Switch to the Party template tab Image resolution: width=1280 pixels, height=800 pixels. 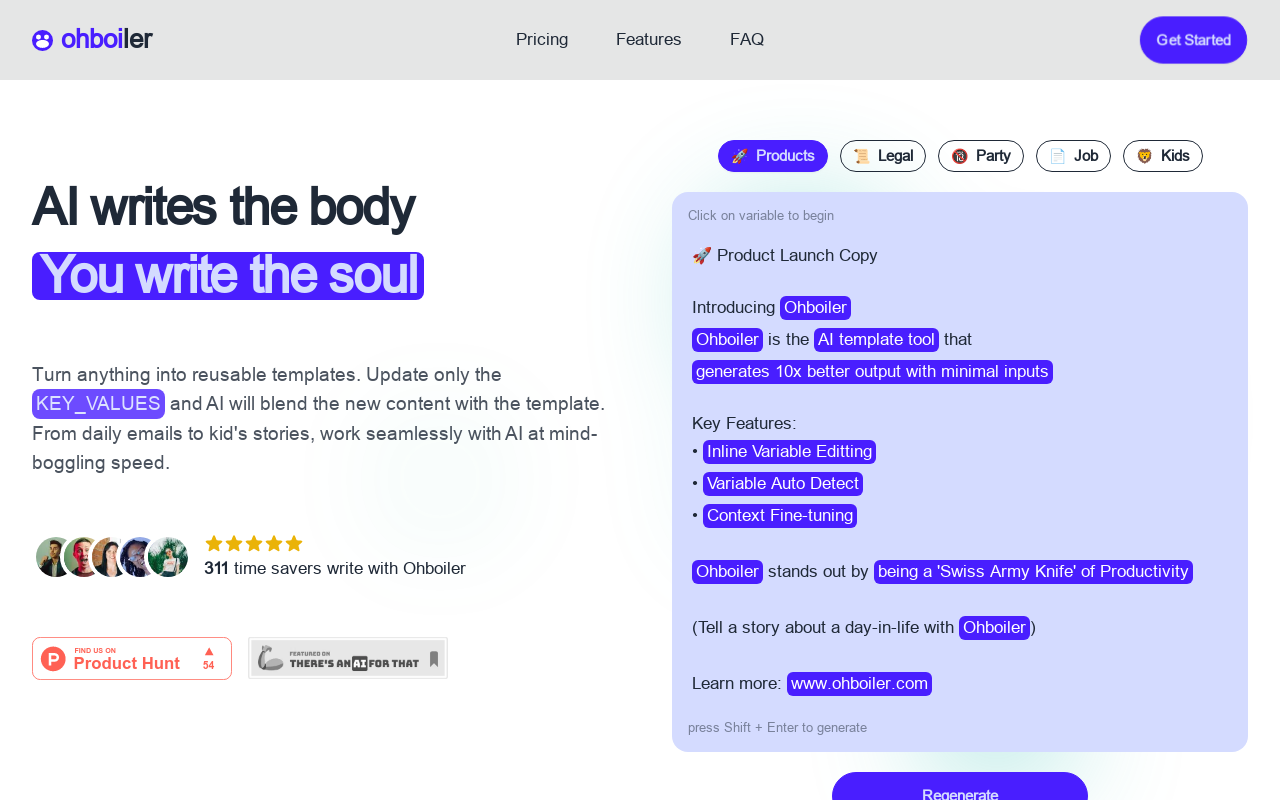click(x=981, y=156)
